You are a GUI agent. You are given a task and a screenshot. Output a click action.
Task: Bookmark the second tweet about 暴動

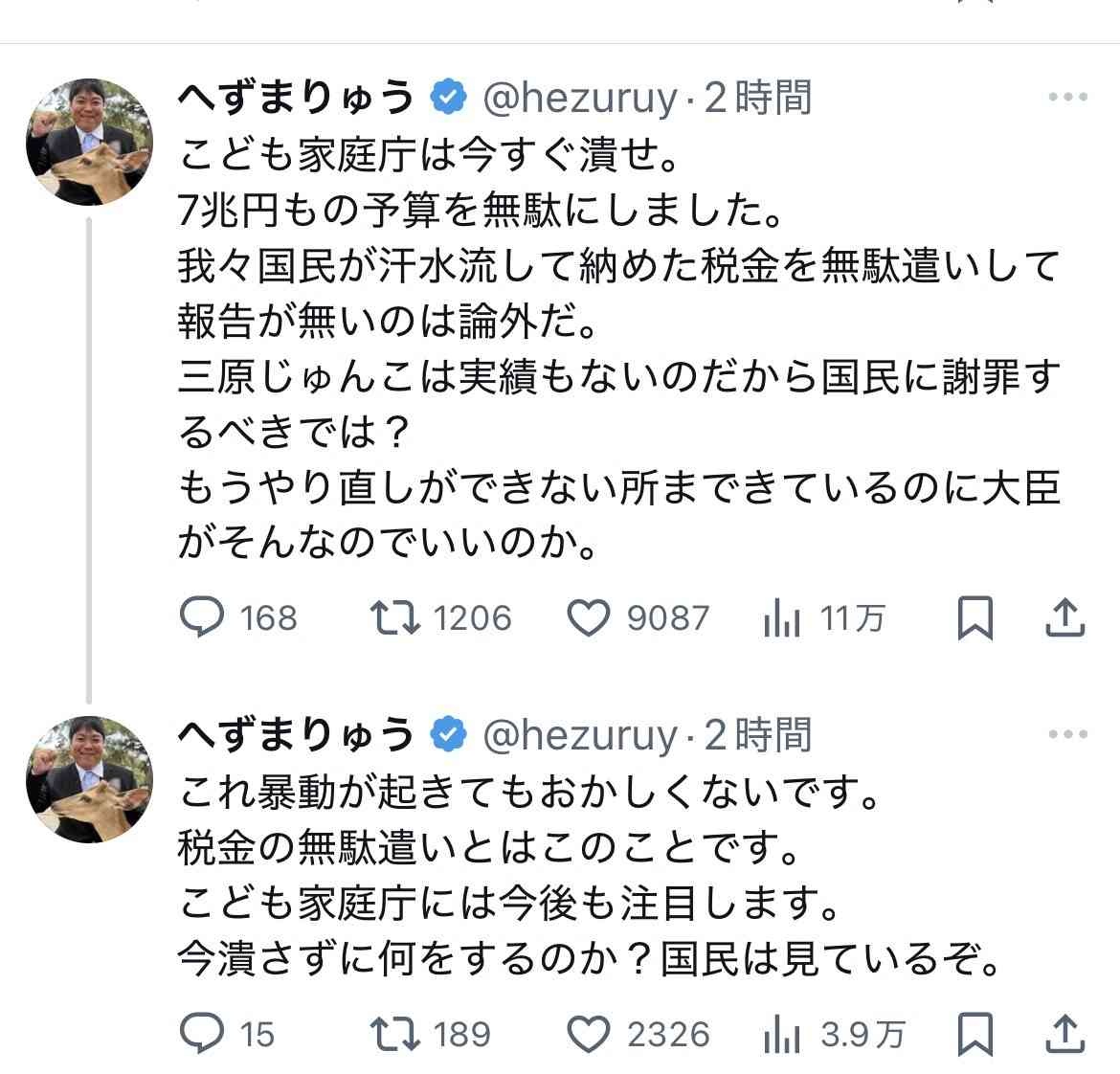[x=974, y=1034]
